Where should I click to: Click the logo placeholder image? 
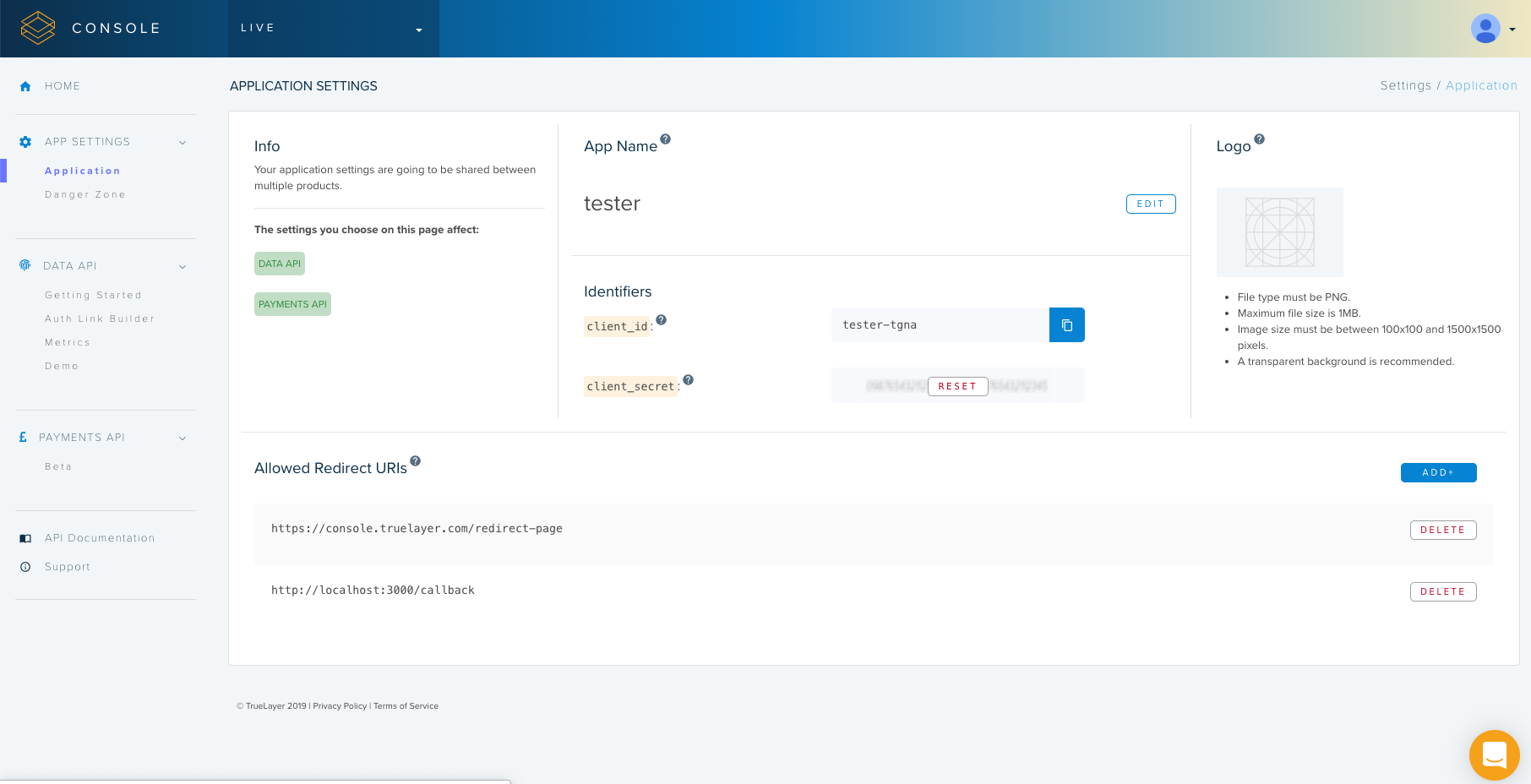pyautogui.click(x=1279, y=232)
